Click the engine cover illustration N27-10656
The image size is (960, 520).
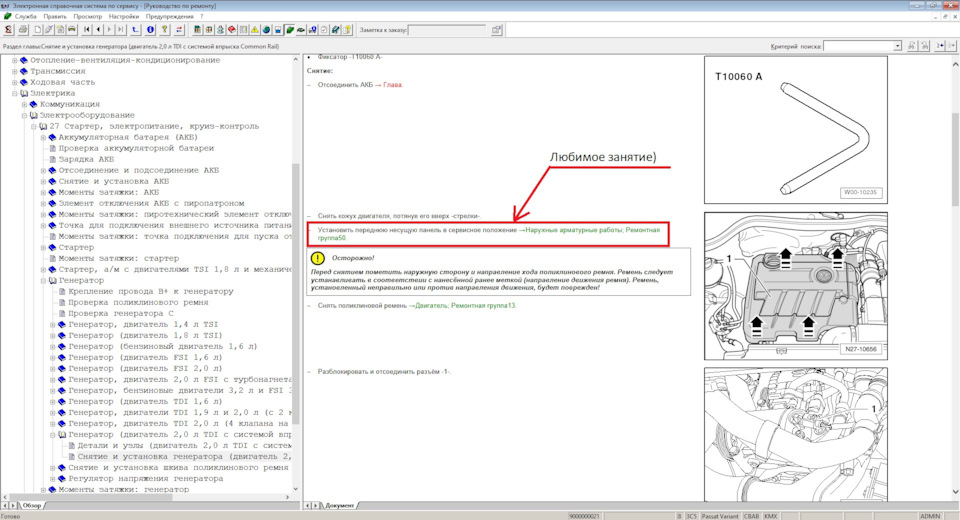point(796,286)
